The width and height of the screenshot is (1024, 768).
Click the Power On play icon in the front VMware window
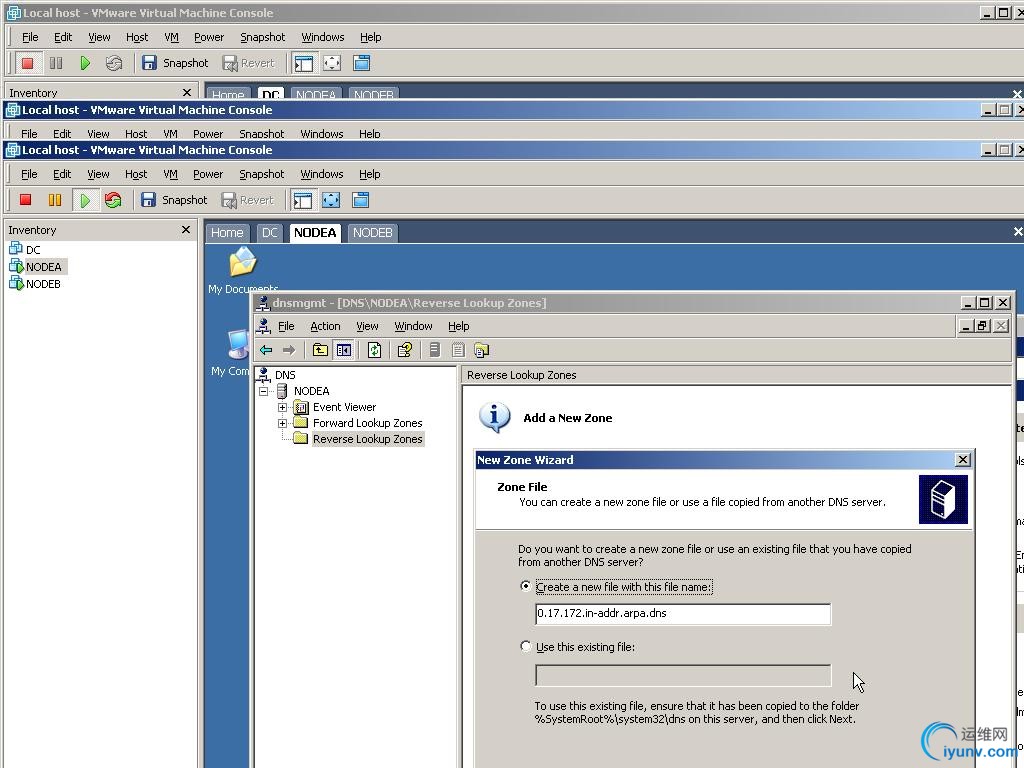85,200
